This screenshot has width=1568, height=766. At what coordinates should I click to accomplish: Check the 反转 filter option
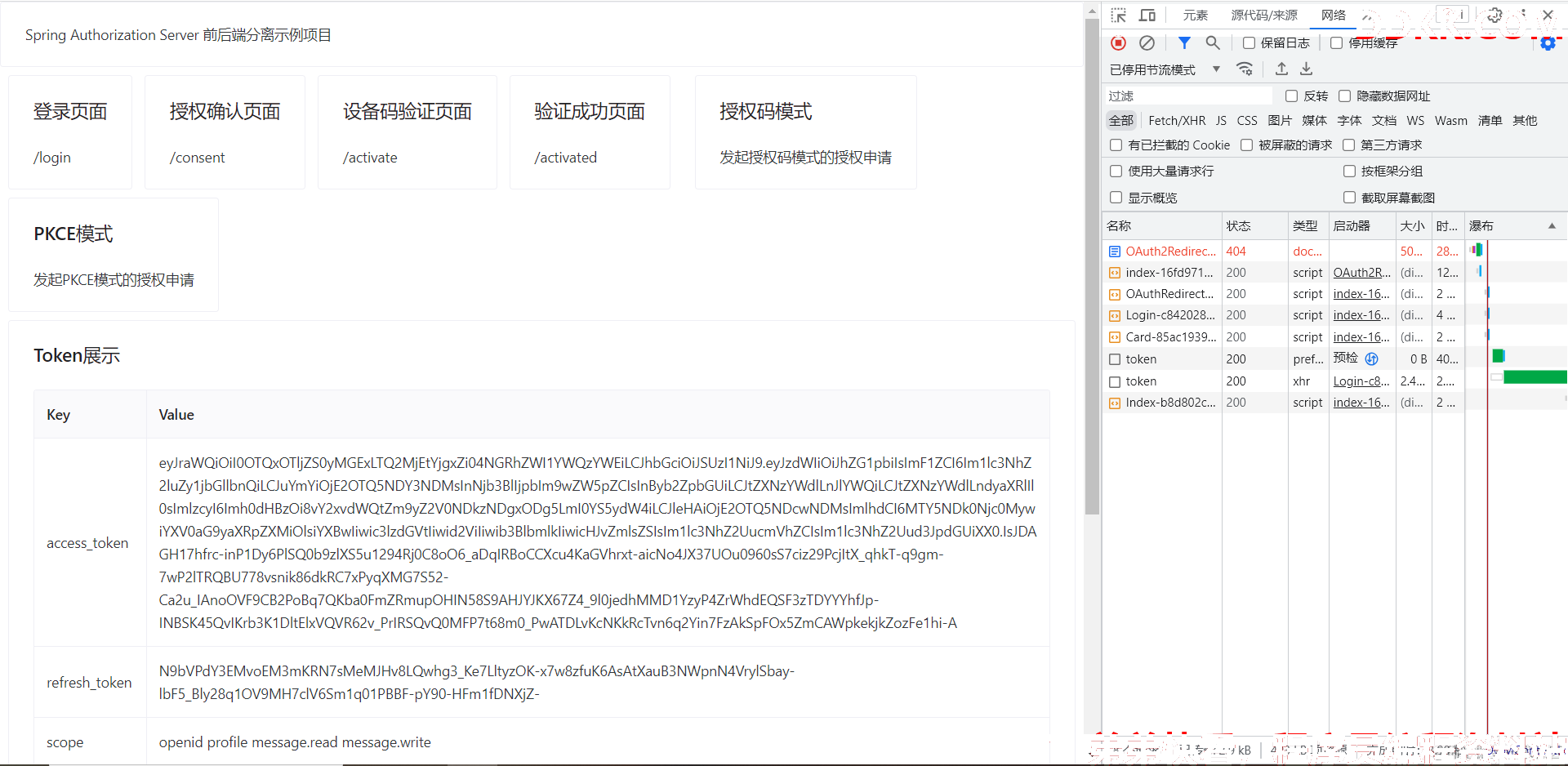pos(1291,96)
